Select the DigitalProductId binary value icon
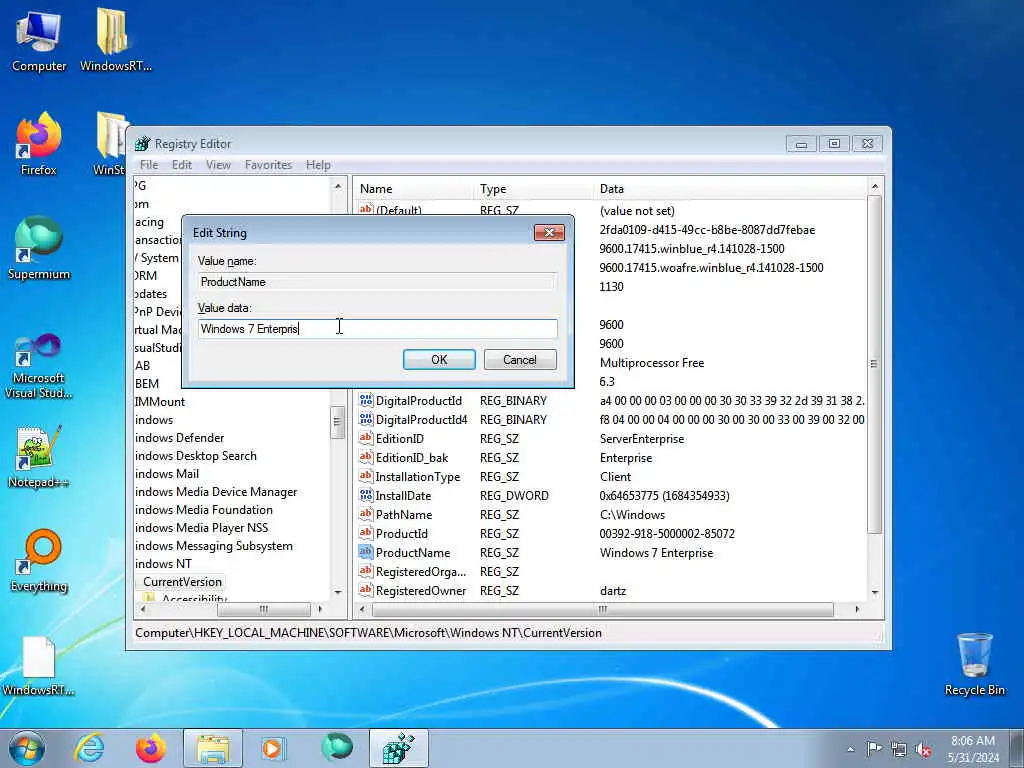 click(x=366, y=400)
